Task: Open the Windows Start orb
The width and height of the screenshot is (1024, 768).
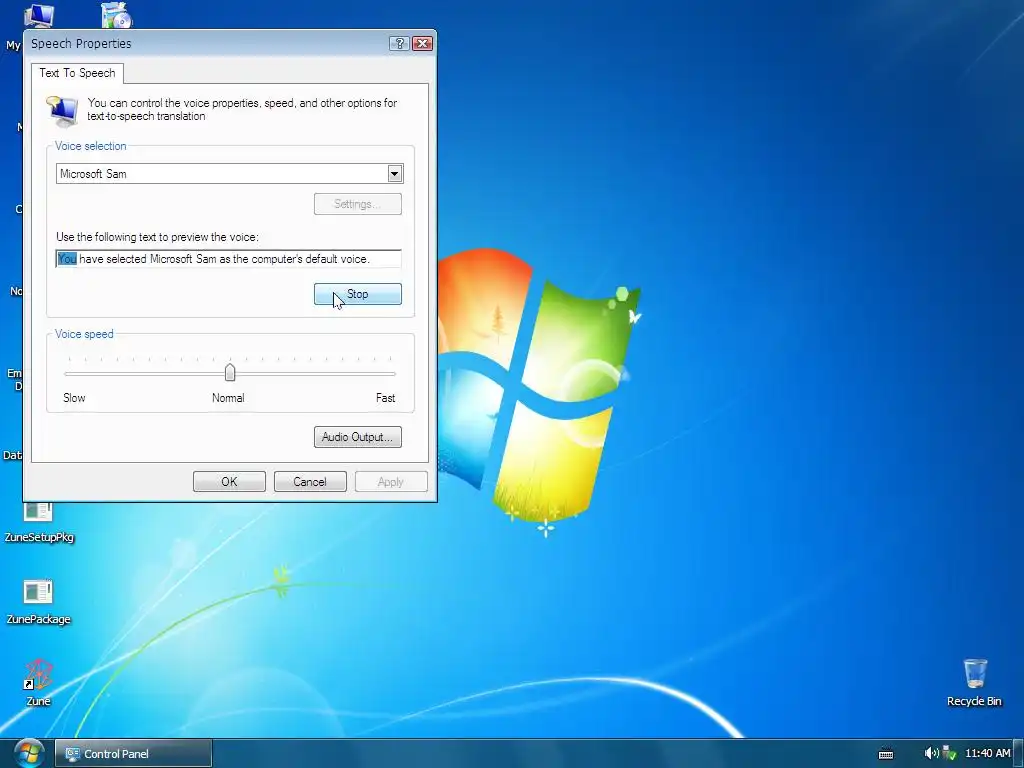Action: click(x=29, y=753)
